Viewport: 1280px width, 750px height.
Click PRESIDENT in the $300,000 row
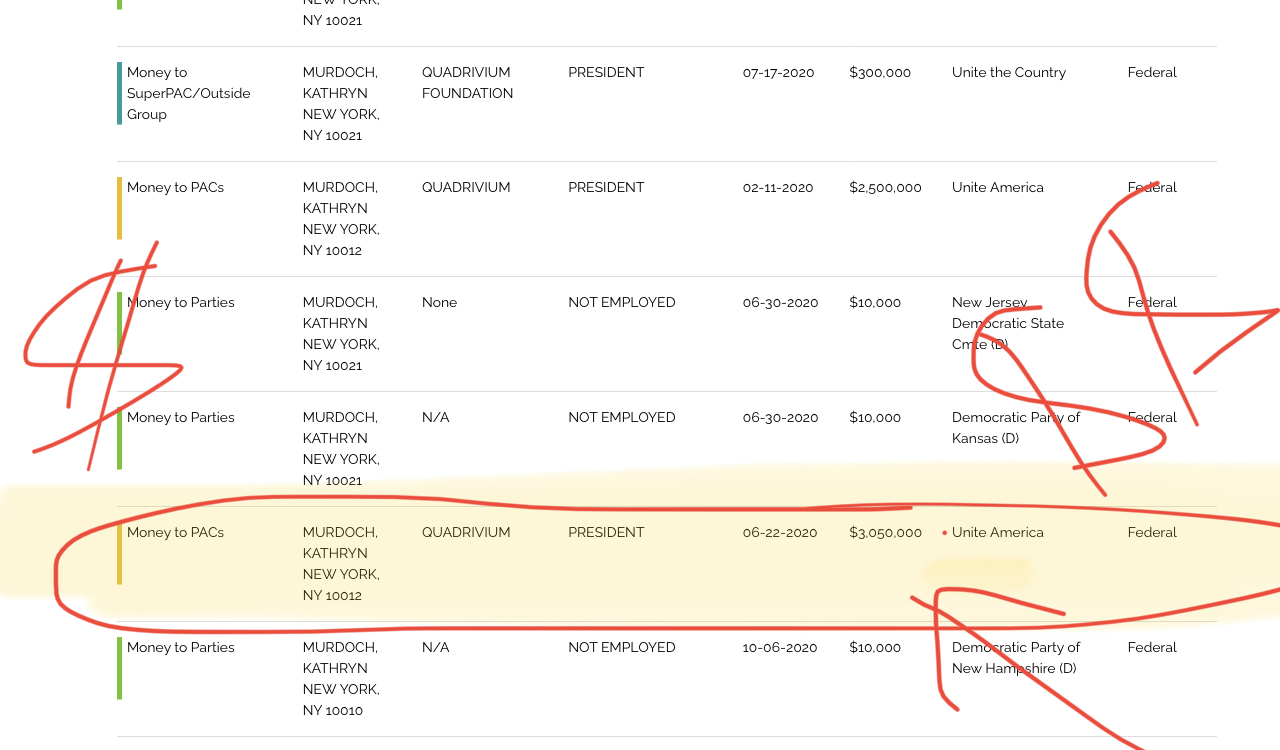[606, 72]
